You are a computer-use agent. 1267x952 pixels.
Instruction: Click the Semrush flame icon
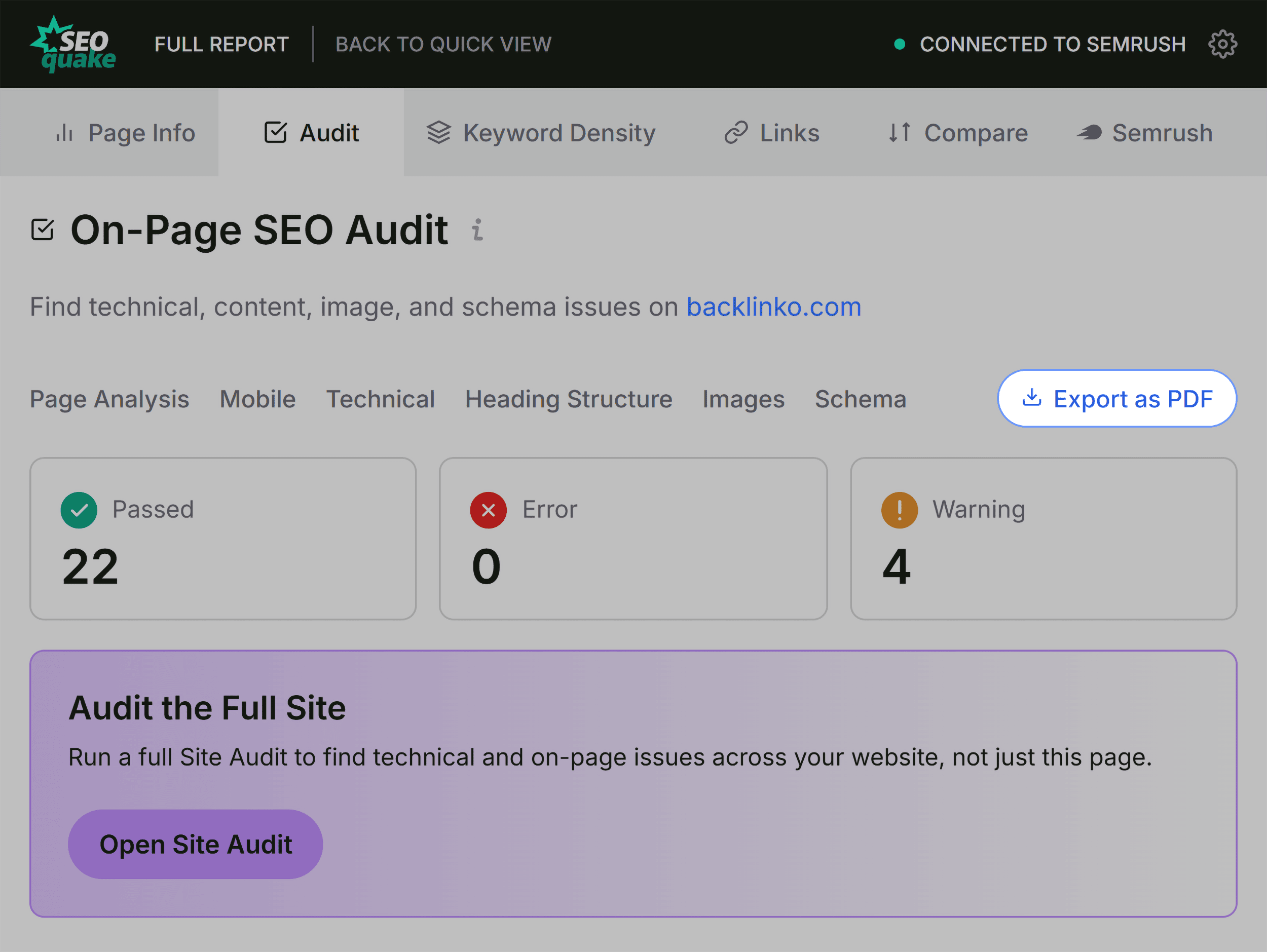[x=1089, y=132]
